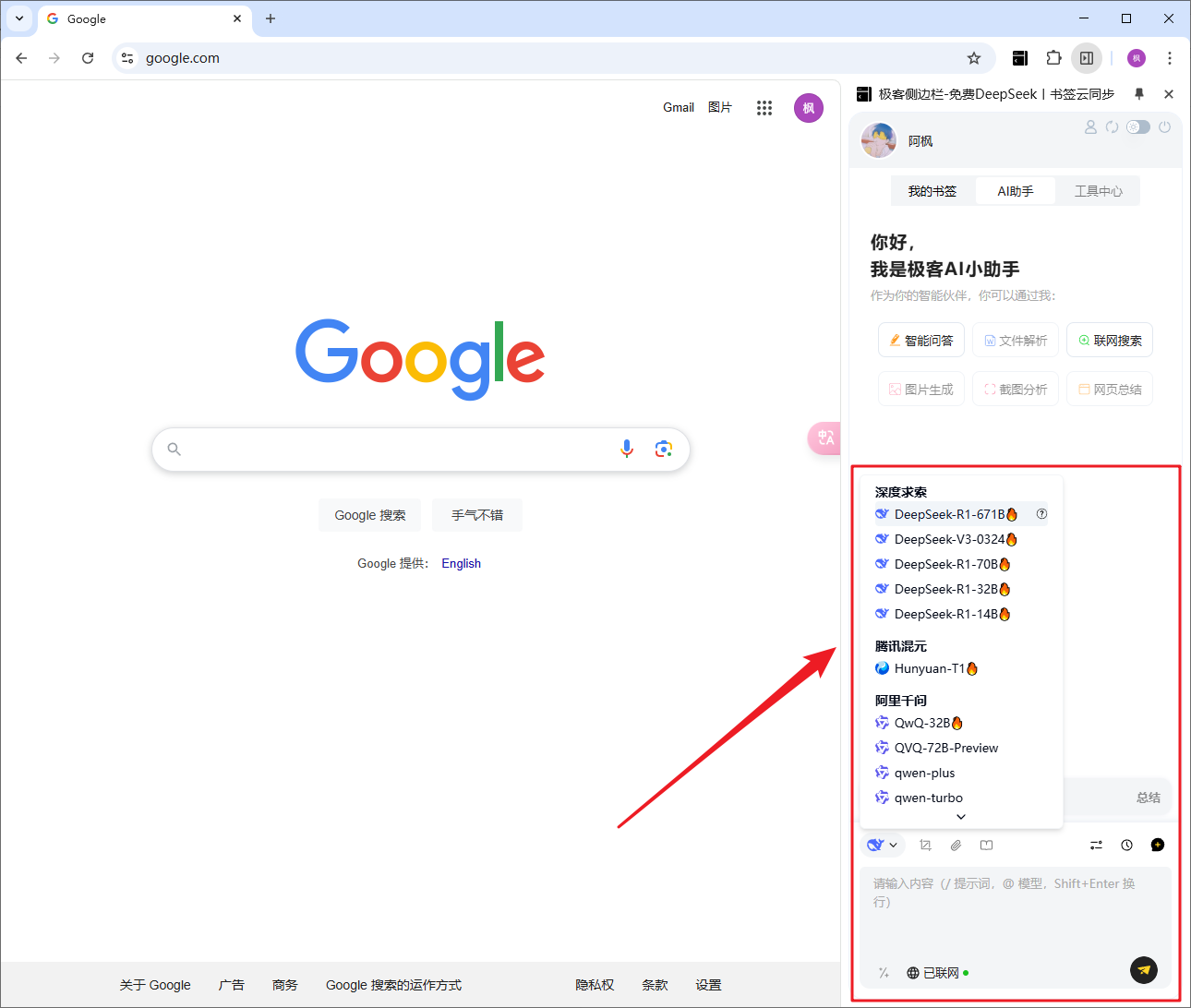
Task: Start voice search with microphone icon
Action: (x=627, y=449)
